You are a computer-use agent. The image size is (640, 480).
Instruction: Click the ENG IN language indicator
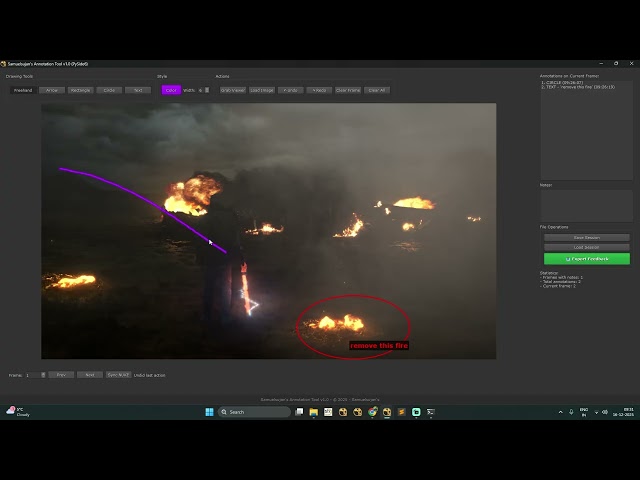[584, 412]
